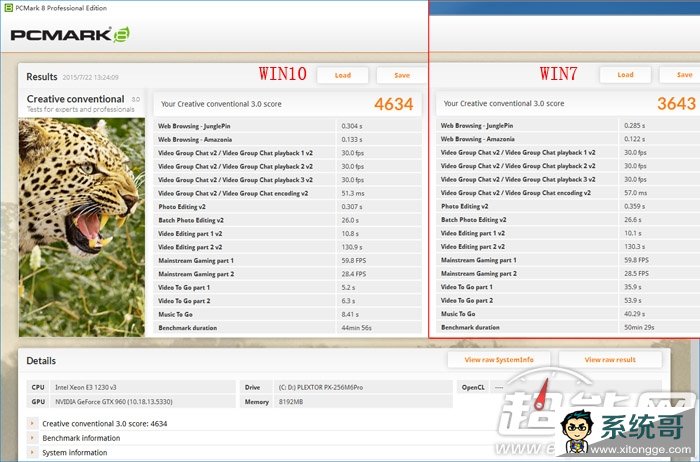
Task: Select Photo Editing v2 row in WIN10
Action: click(x=288, y=207)
